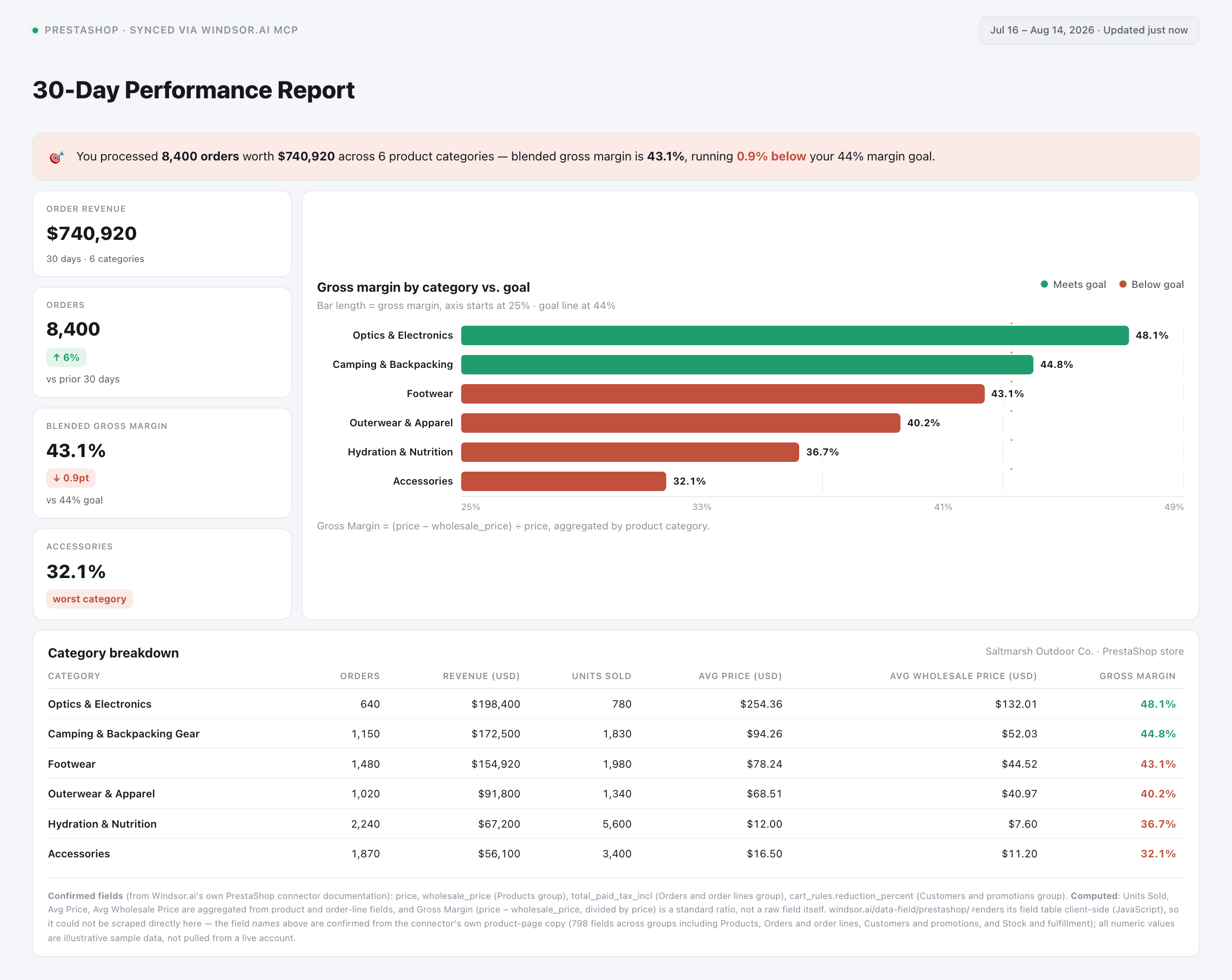Click Camping & Backpacking Gear row name
1232x980 pixels.
coord(123,734)
